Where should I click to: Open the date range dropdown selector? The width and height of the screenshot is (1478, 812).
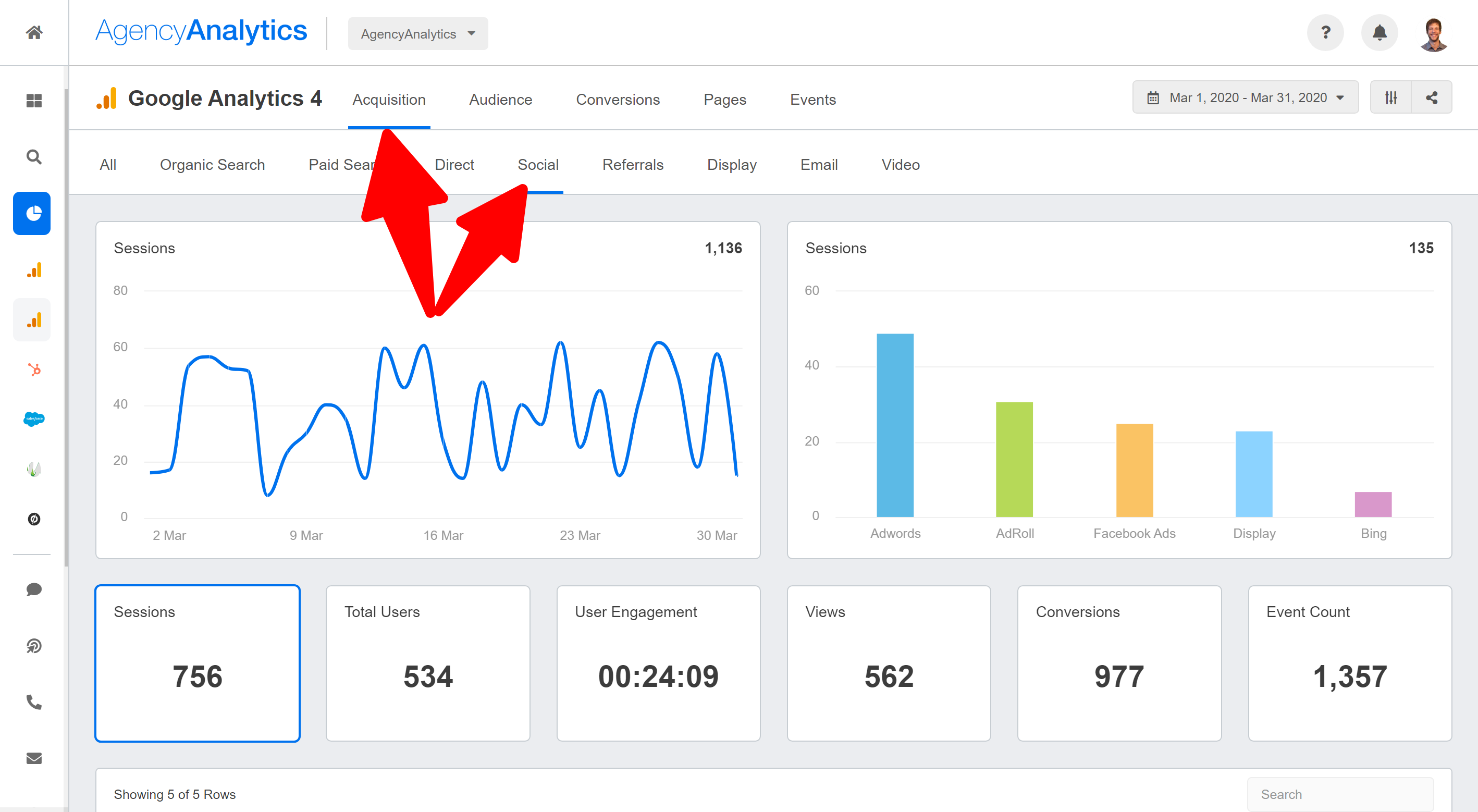[1244, 98]
